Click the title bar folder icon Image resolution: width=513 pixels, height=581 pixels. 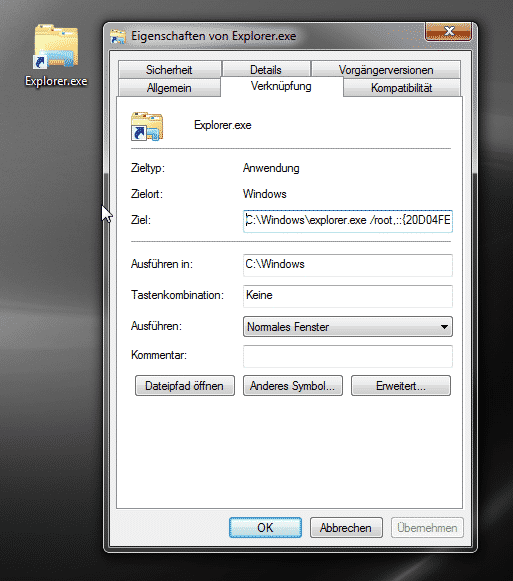(x=118, y=37)
